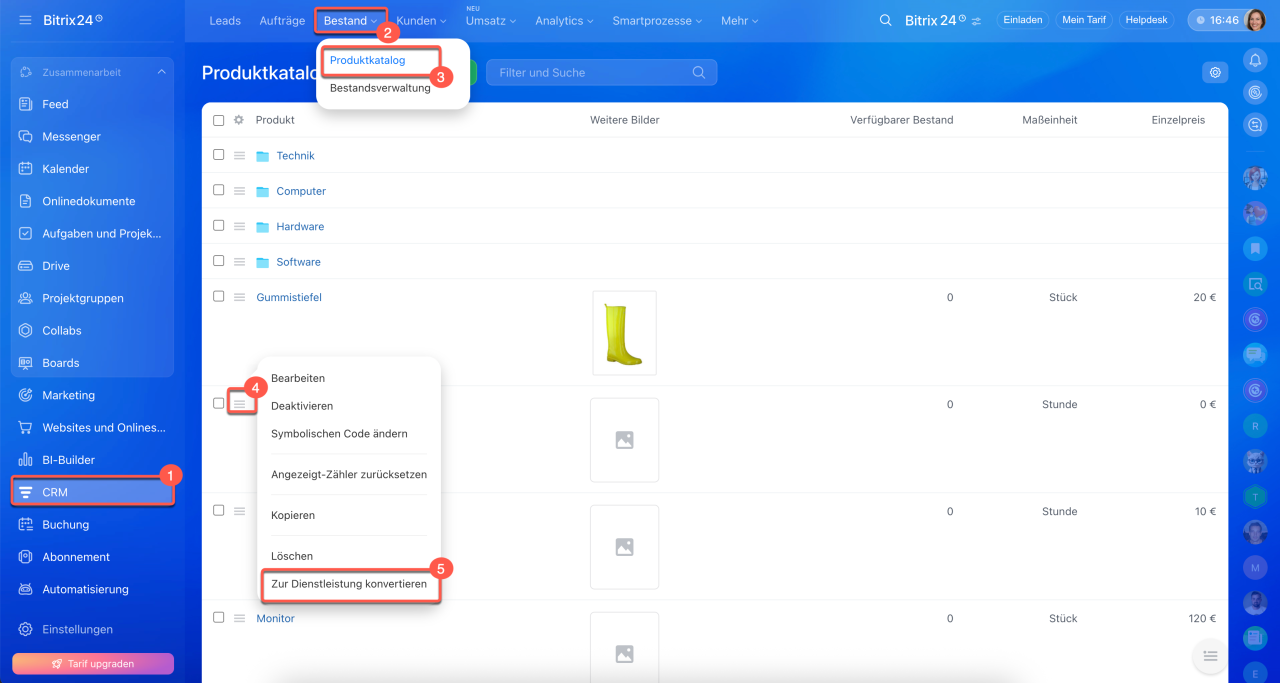Viewport: 1280px width, 683px height.
Task: Open the Monitor product link
Action: (x=275, y=618)
